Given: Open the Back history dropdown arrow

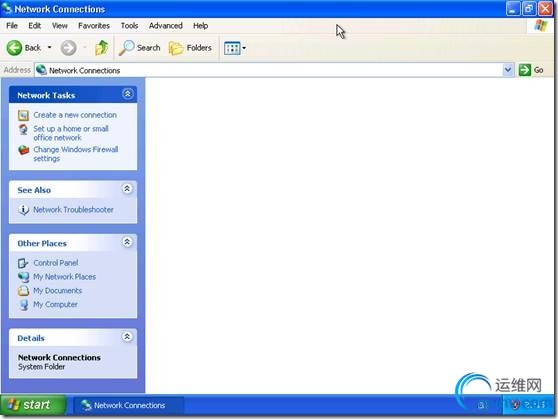Looking at the screenshot, I should click(49, 47).
